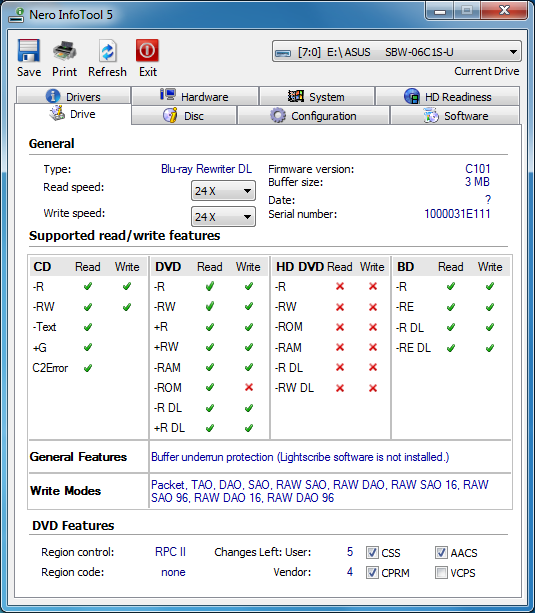
Task: Switch to the Disc tab
Action: (x=184, y=116)
